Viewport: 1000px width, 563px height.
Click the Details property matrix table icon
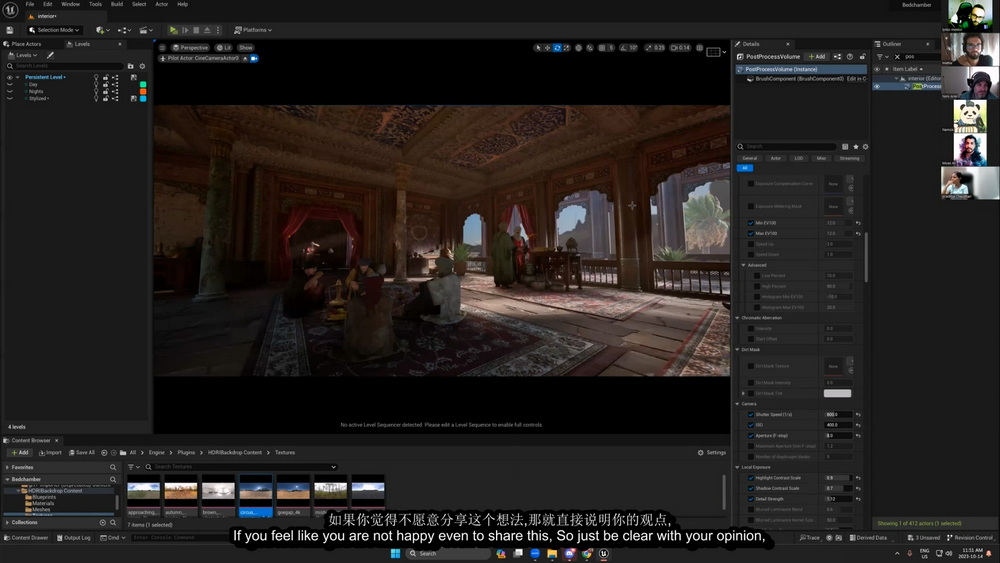pyautogui.click(x=845, y=147)
